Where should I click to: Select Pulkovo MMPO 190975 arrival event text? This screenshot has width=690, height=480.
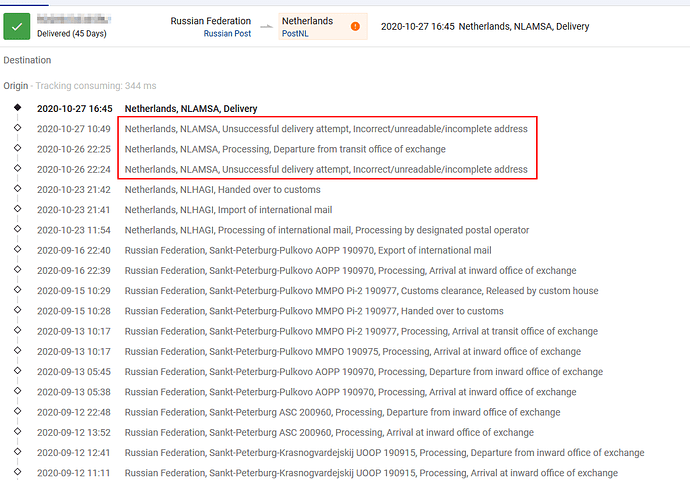[352, 352]
